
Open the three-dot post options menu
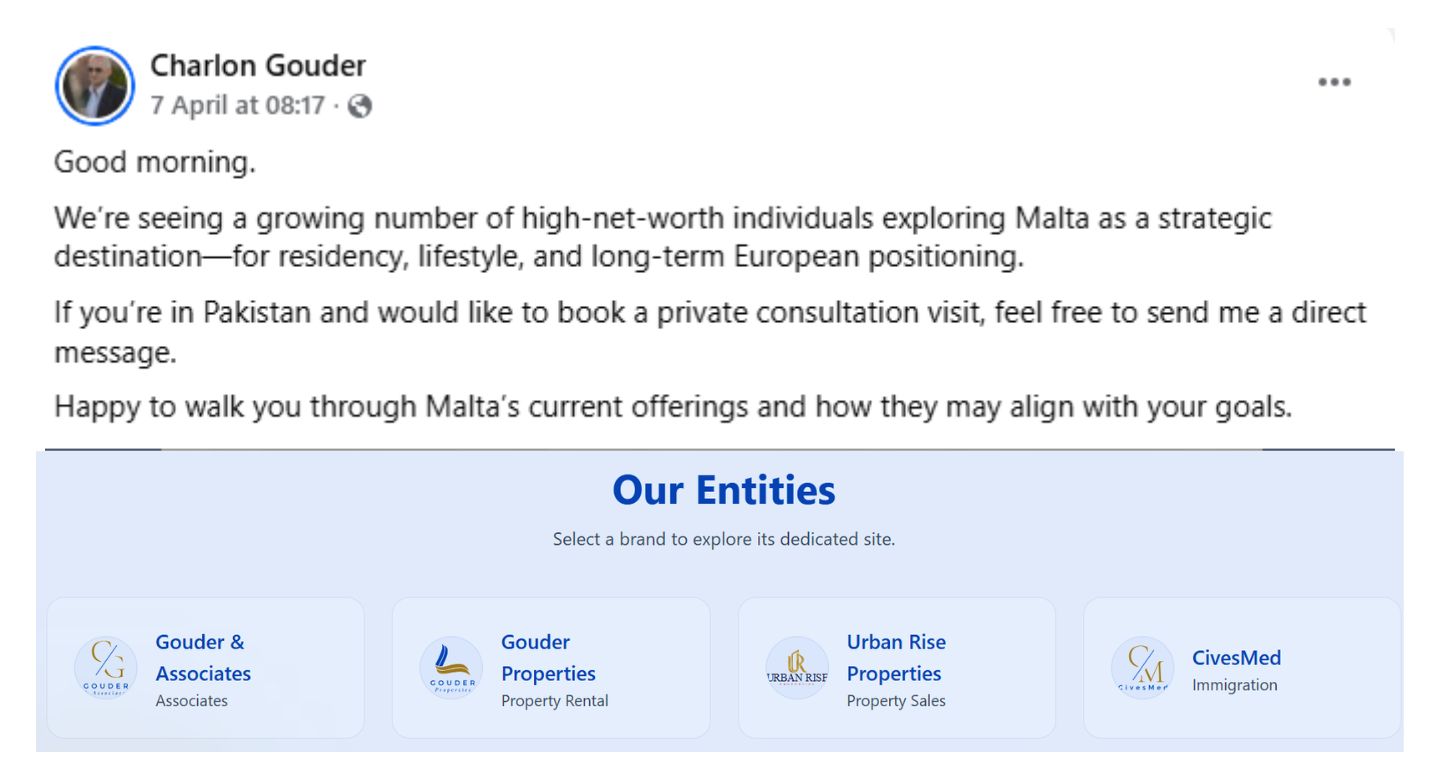click(x=1334, y=83)
